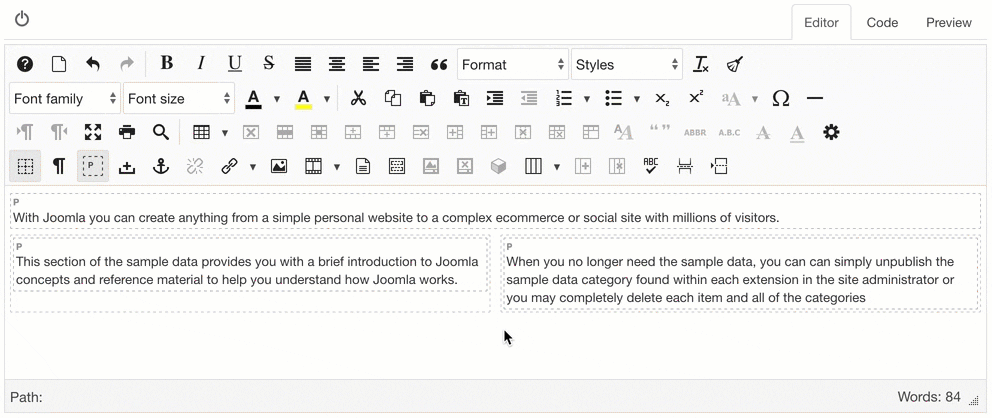The height and width of the screenshot is (418, 992).
Task: Click paste as plain text icon
Action: pyautogui.click(x=461, y=98)
